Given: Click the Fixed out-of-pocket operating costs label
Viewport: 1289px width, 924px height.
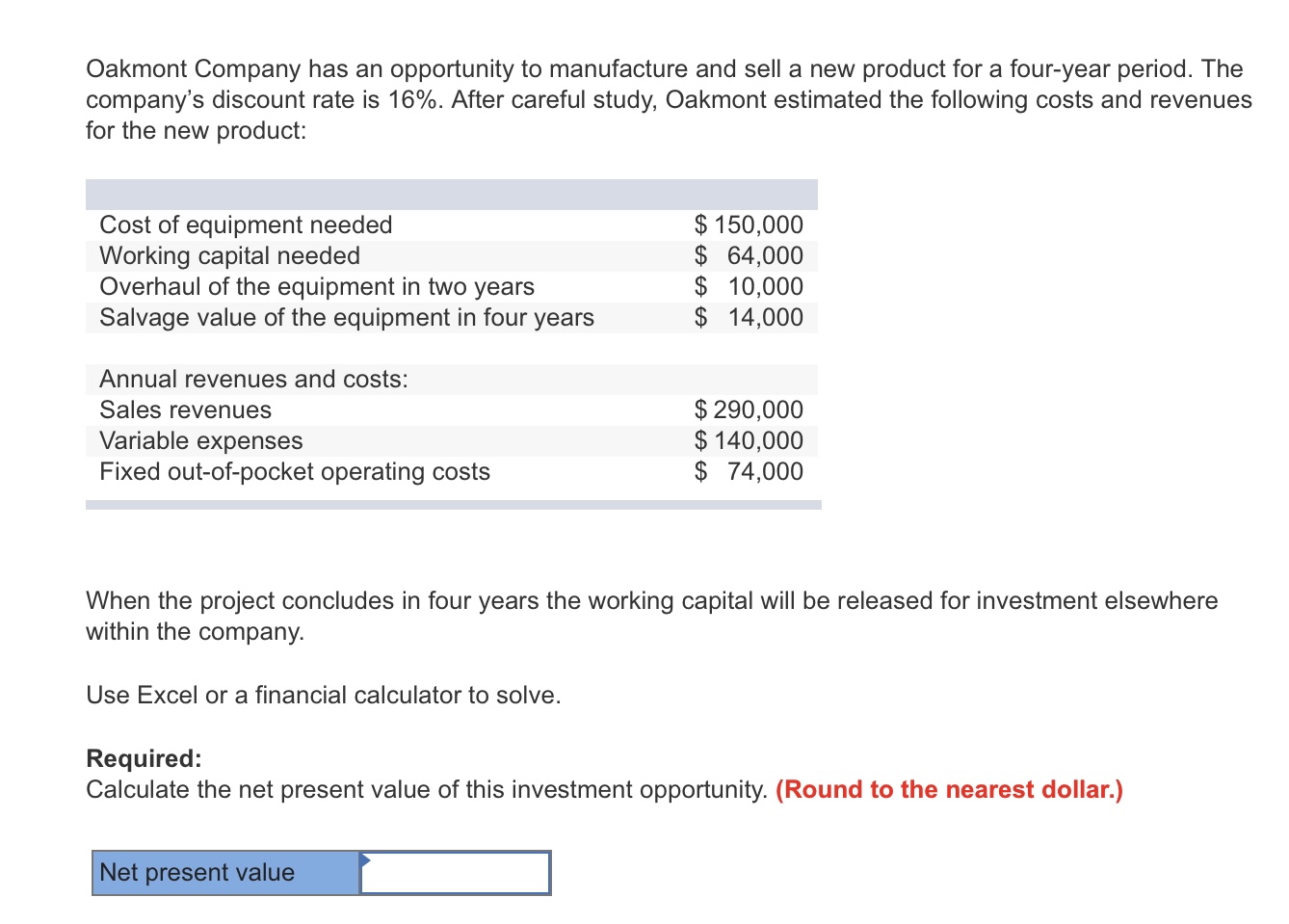Looking at the screenshot, I should click(296, 471).
